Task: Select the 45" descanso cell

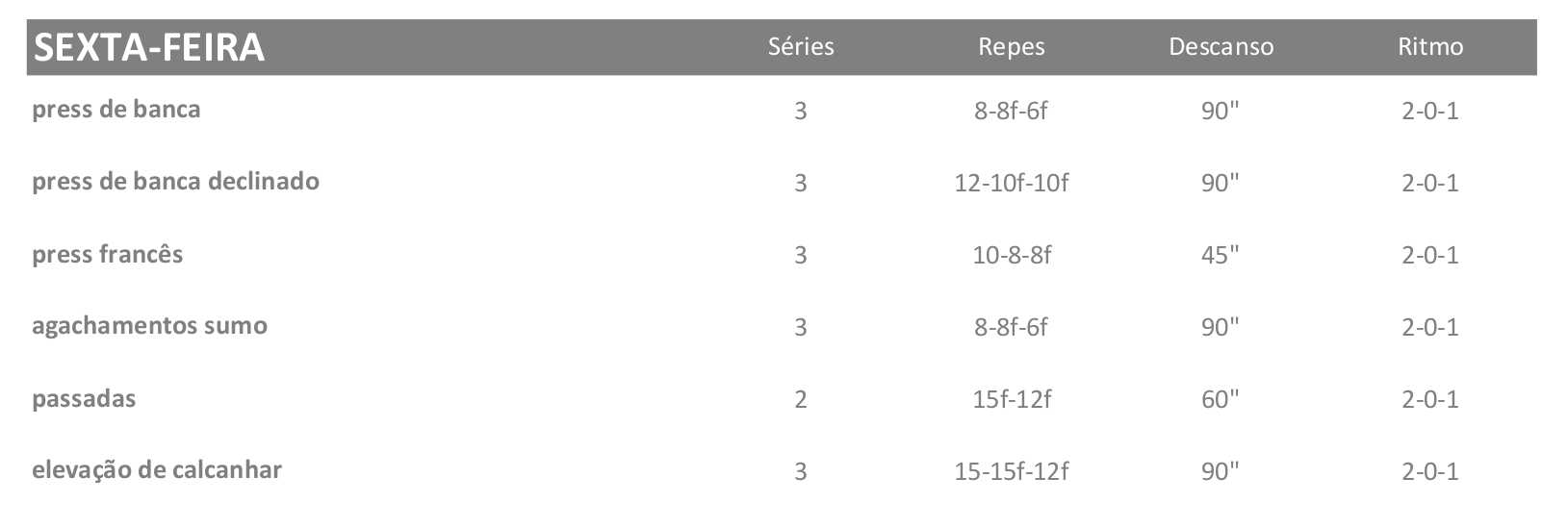Action: (1220, 255)
